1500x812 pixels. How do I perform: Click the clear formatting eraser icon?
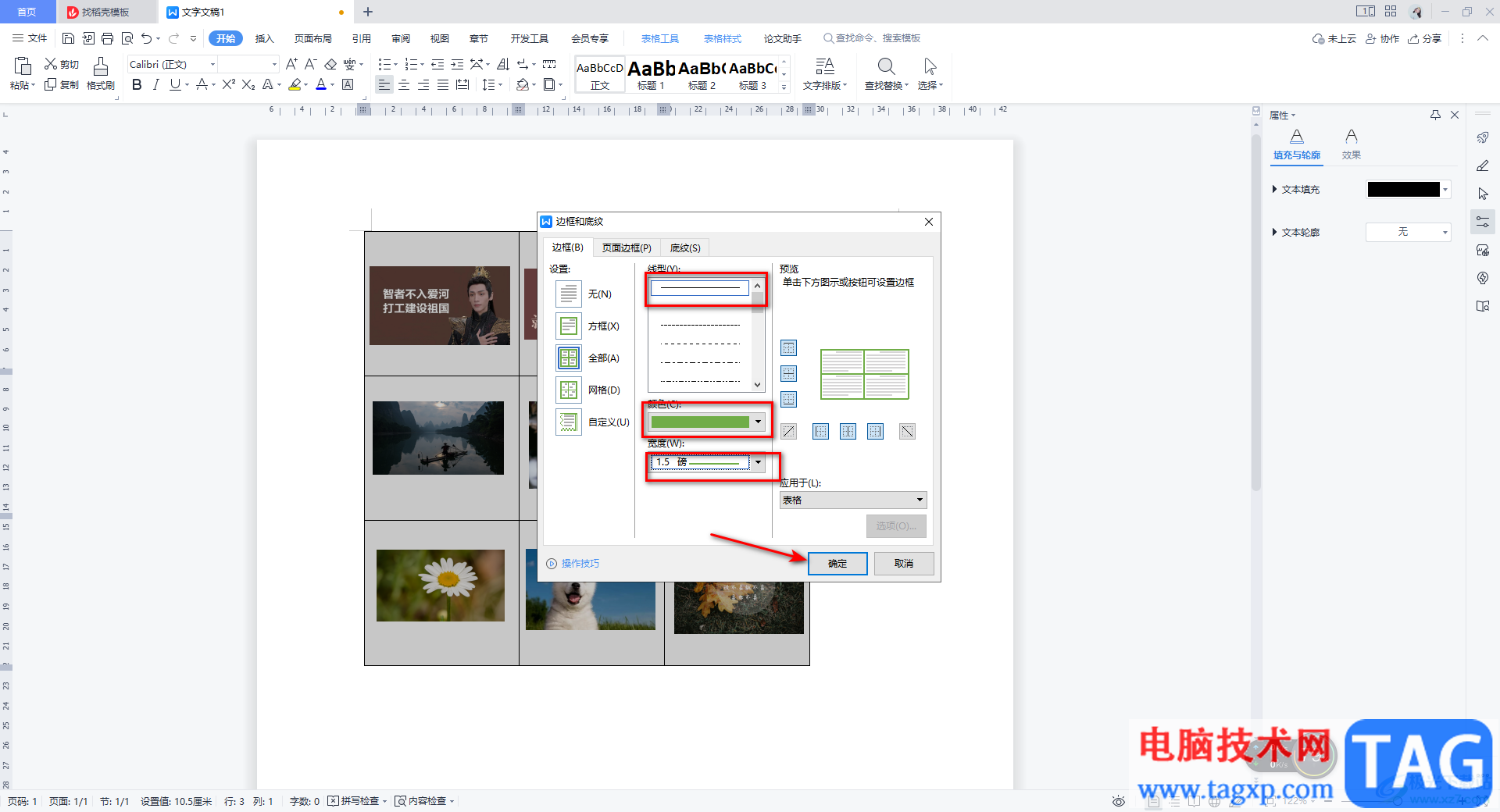[x=330, y=64]
